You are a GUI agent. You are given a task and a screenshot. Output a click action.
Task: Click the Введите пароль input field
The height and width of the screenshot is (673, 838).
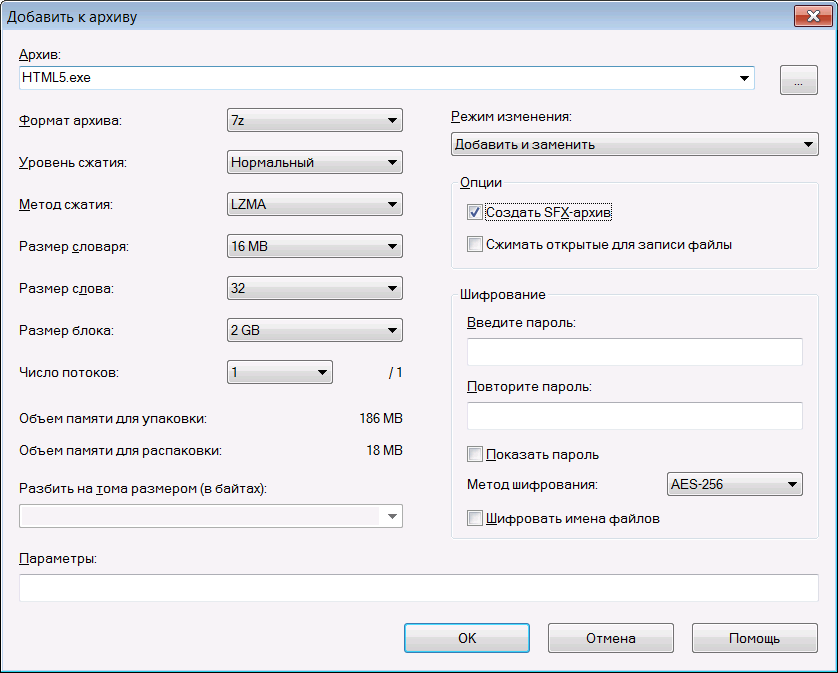634,352
